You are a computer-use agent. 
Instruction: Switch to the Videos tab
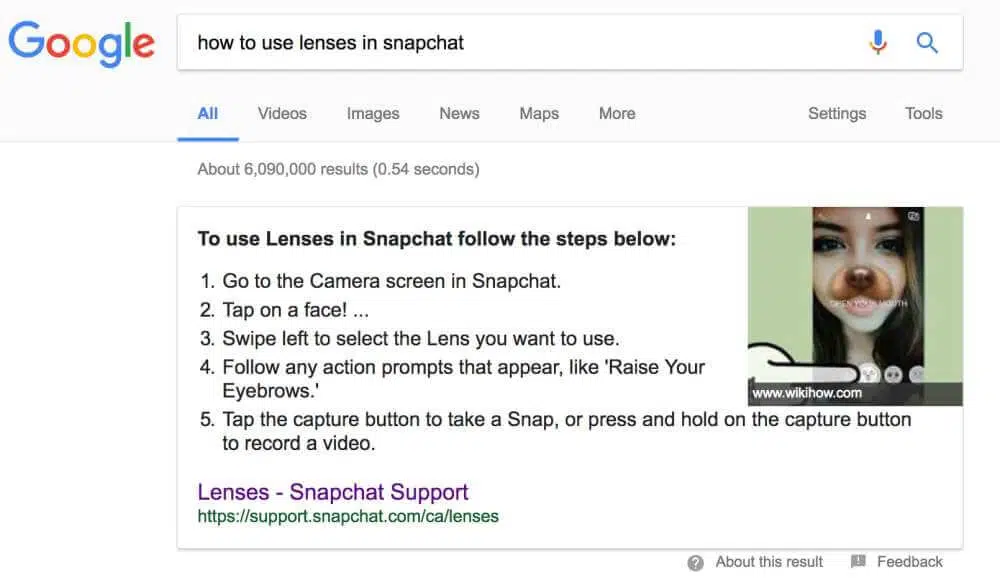282,113
